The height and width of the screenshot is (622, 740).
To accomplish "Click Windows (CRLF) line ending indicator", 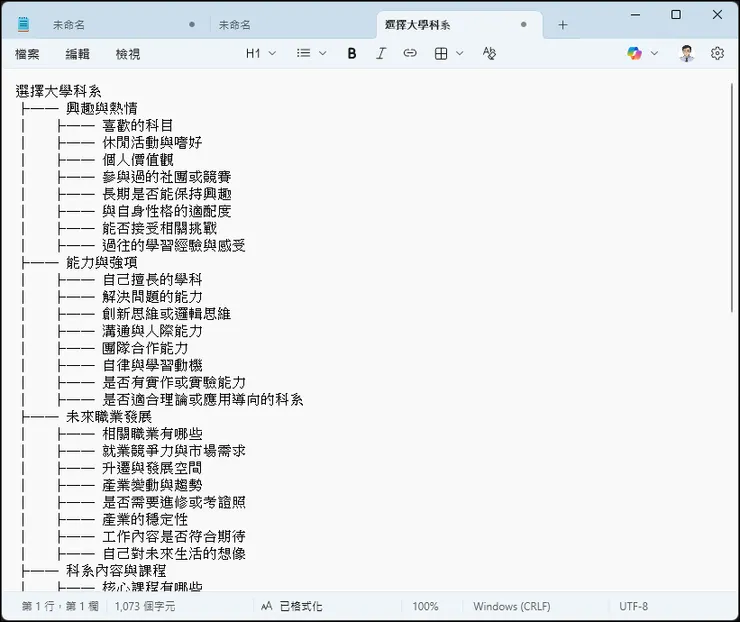I will click(512, 606).
